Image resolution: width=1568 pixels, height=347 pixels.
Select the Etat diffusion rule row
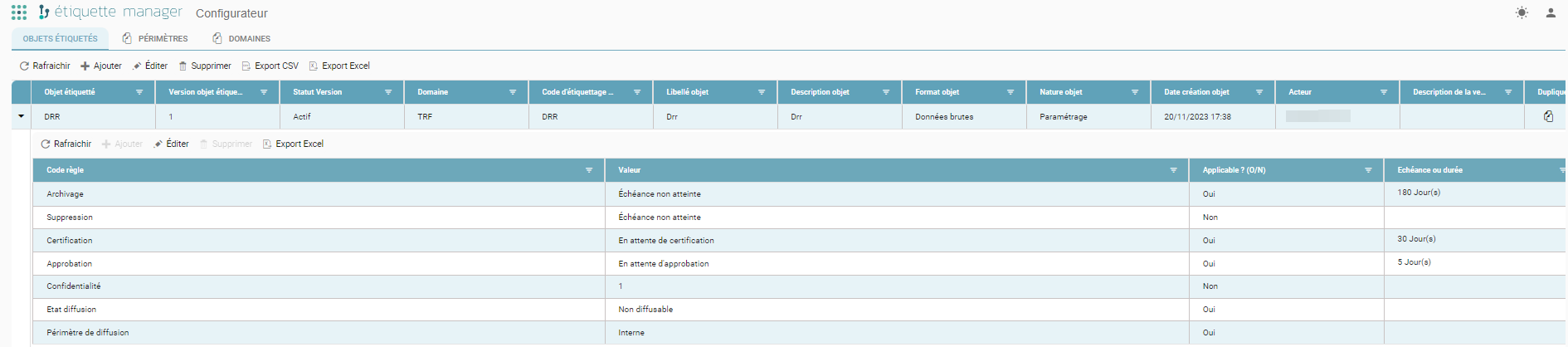(x=800, y=310)
